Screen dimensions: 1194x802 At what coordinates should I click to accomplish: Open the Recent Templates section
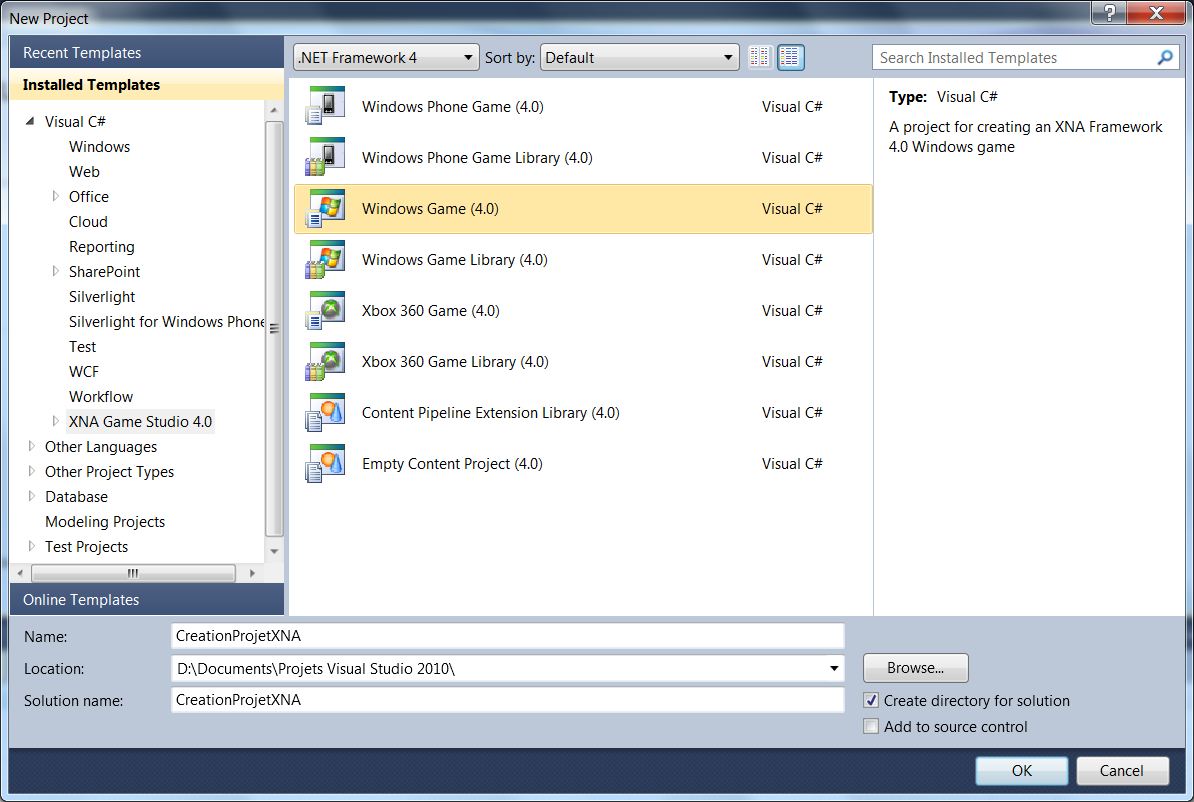coord(82,53)
